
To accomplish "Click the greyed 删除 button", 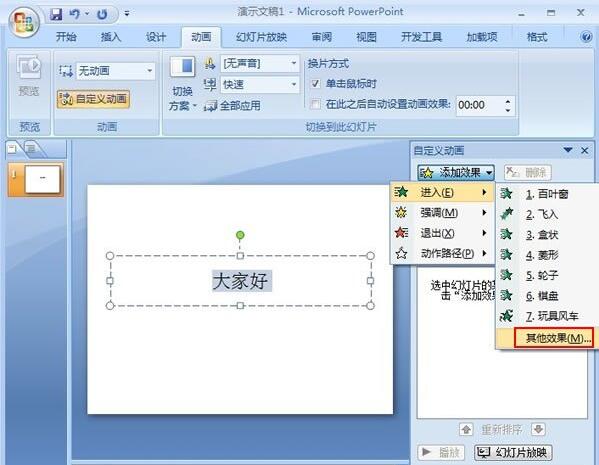I will [x=527, y=173].
